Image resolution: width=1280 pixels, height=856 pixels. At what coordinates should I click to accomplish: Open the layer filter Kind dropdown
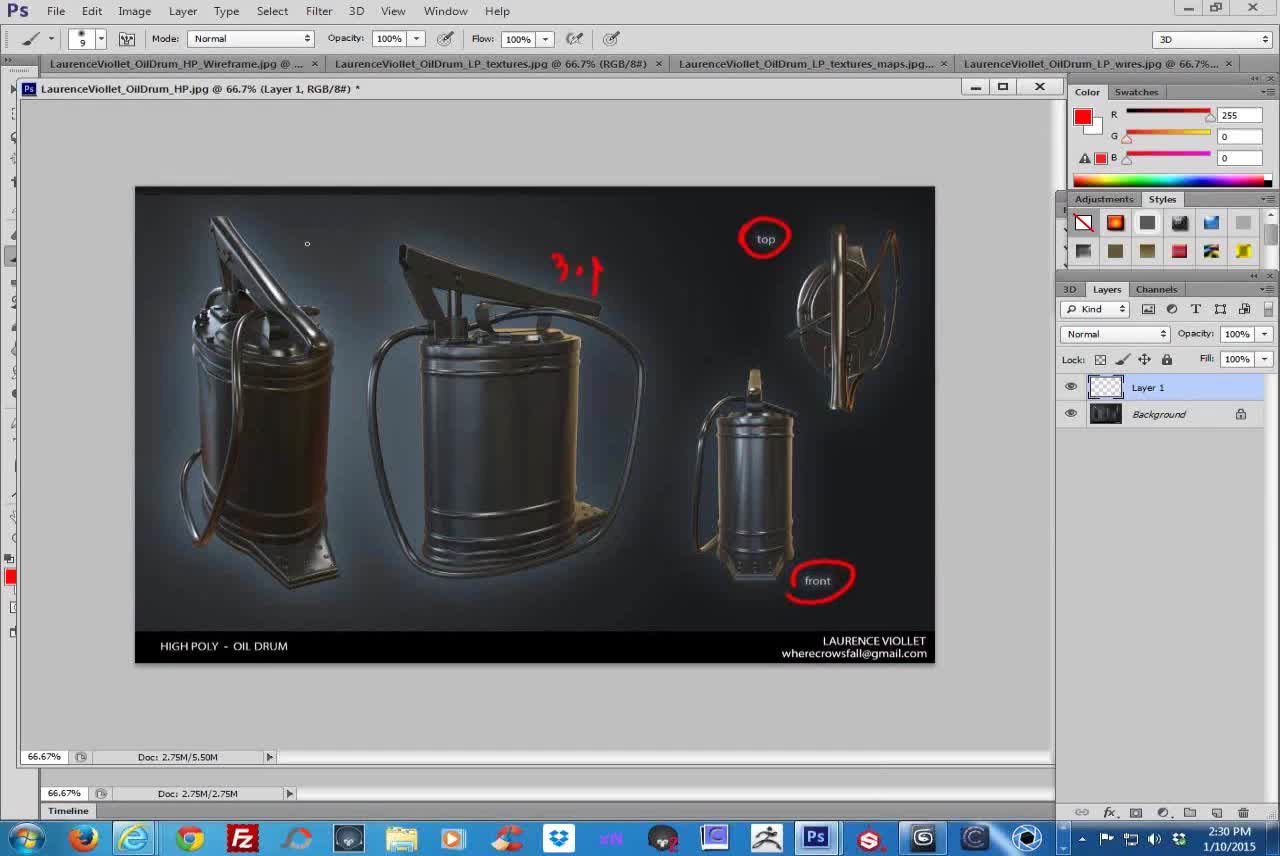(1095, 309)
